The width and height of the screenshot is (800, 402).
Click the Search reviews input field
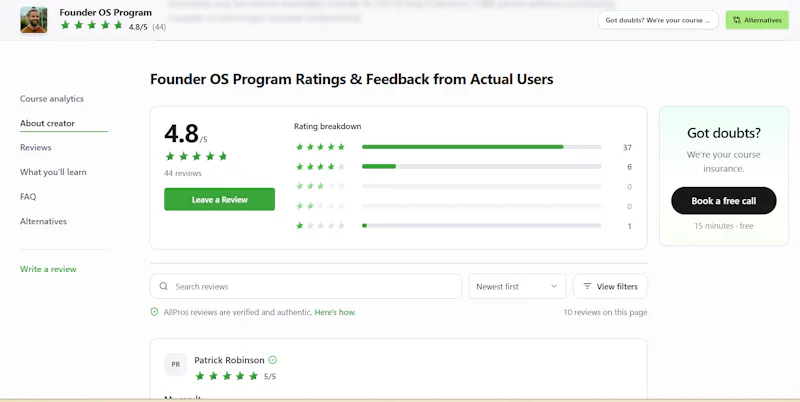(x=306, y=286)
